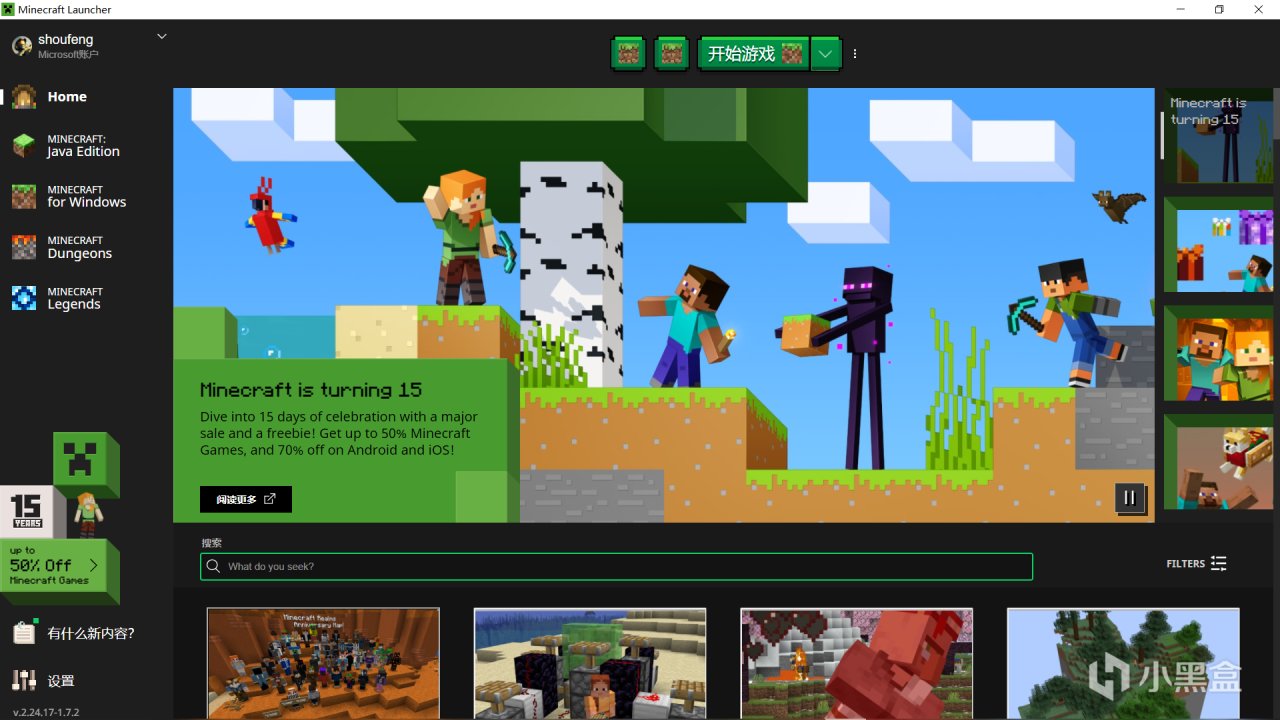
Task: Click the shoufeng profile avatar
Action: coord(21,46)
